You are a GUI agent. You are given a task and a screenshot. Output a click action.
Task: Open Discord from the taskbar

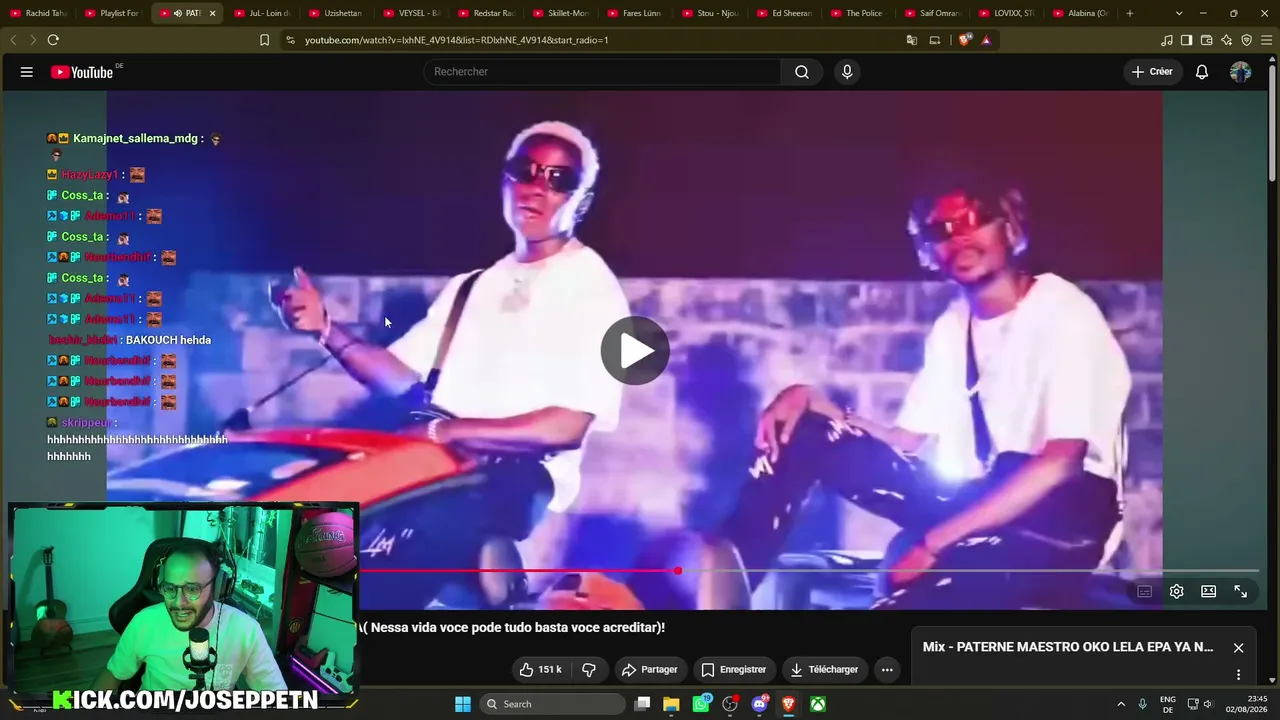[759, 704]
